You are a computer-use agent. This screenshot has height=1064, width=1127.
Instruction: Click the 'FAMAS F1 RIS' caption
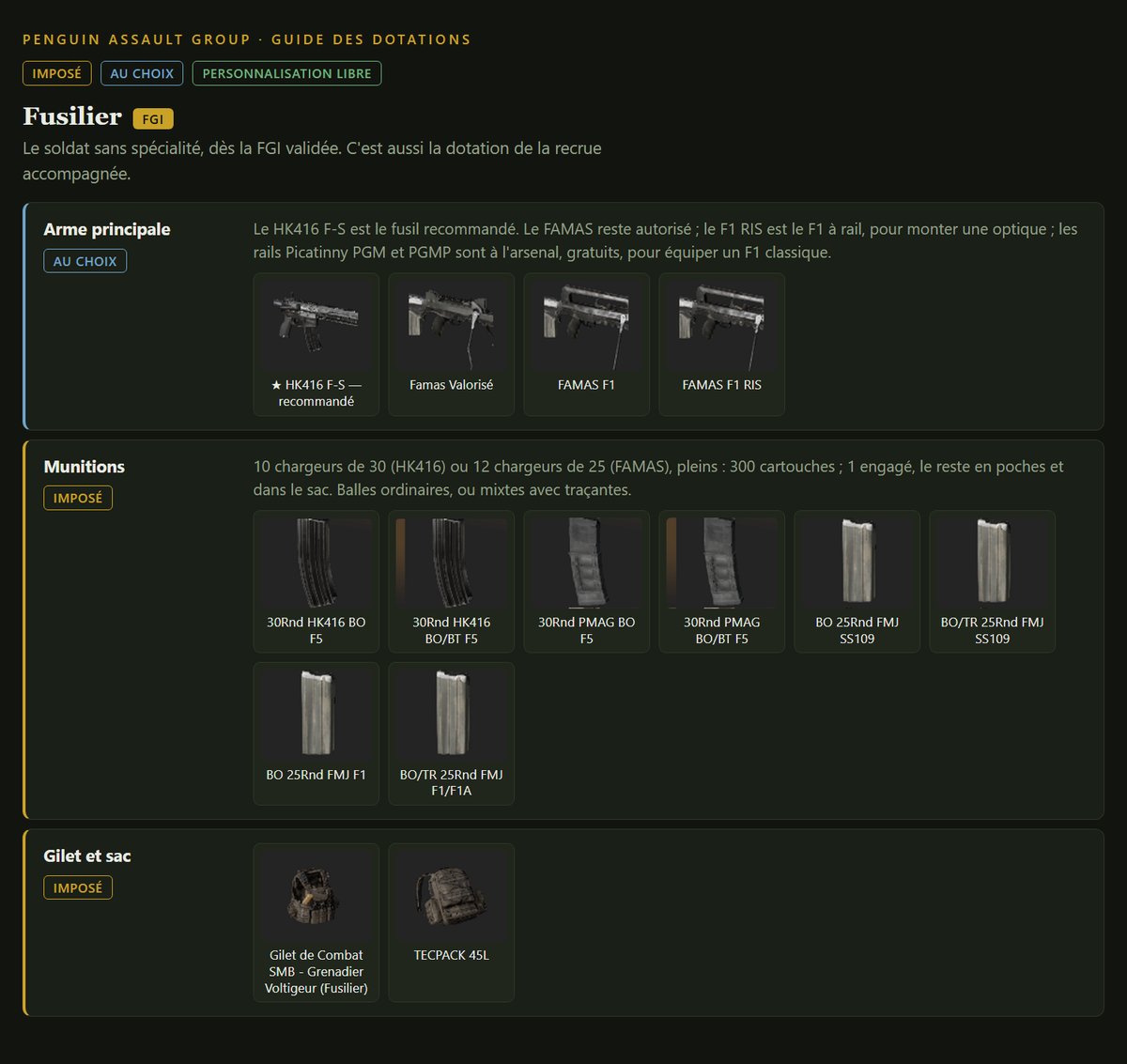pyautogui.click(x=722, y=385)
